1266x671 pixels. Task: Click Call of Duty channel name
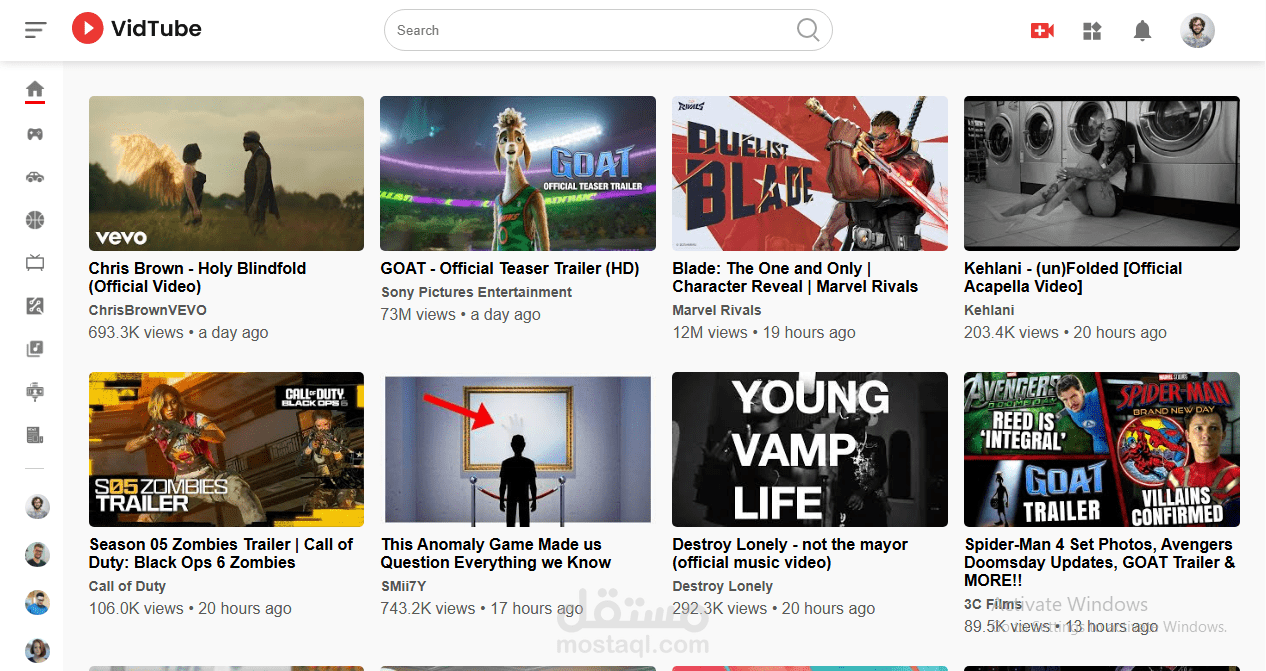[127, 586]
